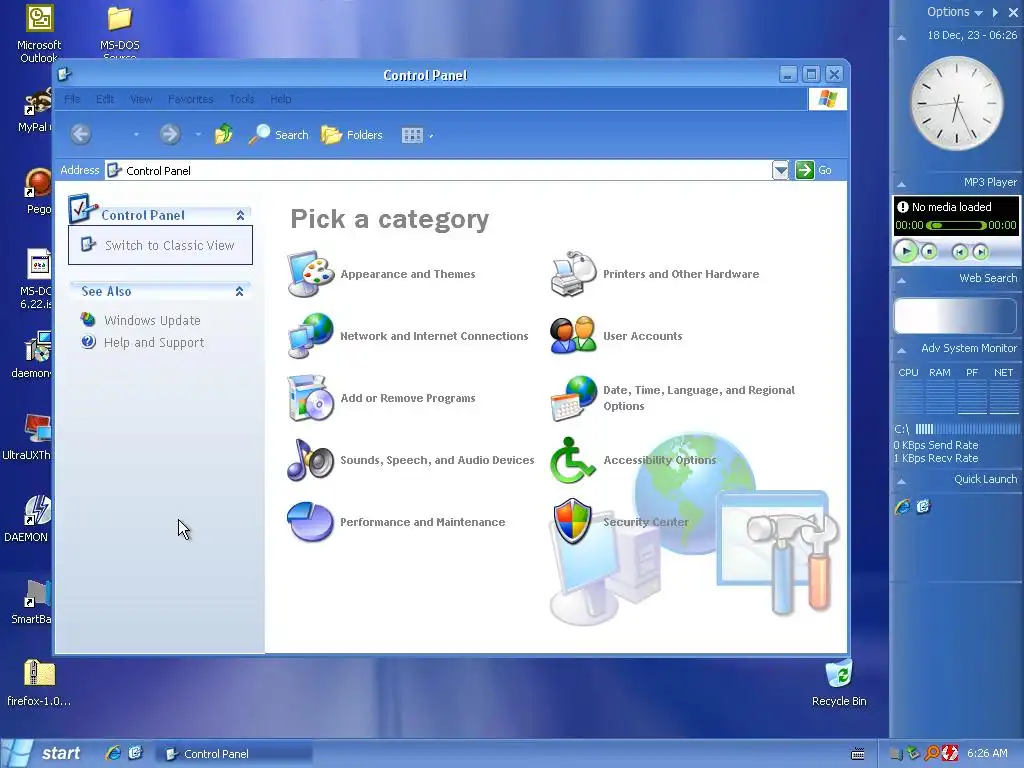Open the Network and Internet Connections icon
The height and width of the screenshot is (768, 1024).
tap(310, 336)
